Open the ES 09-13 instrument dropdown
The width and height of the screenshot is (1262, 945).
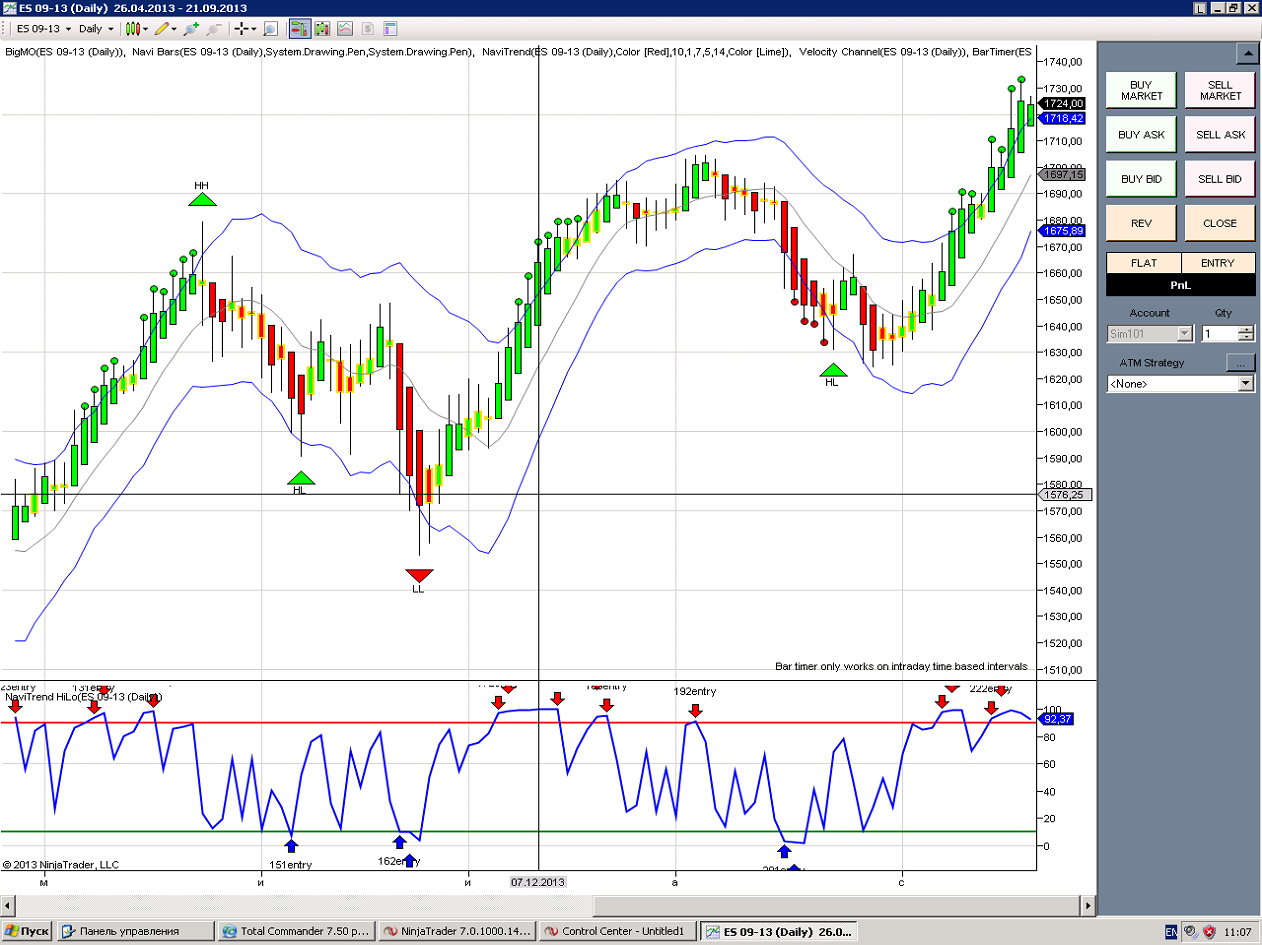tap(42, 29)
